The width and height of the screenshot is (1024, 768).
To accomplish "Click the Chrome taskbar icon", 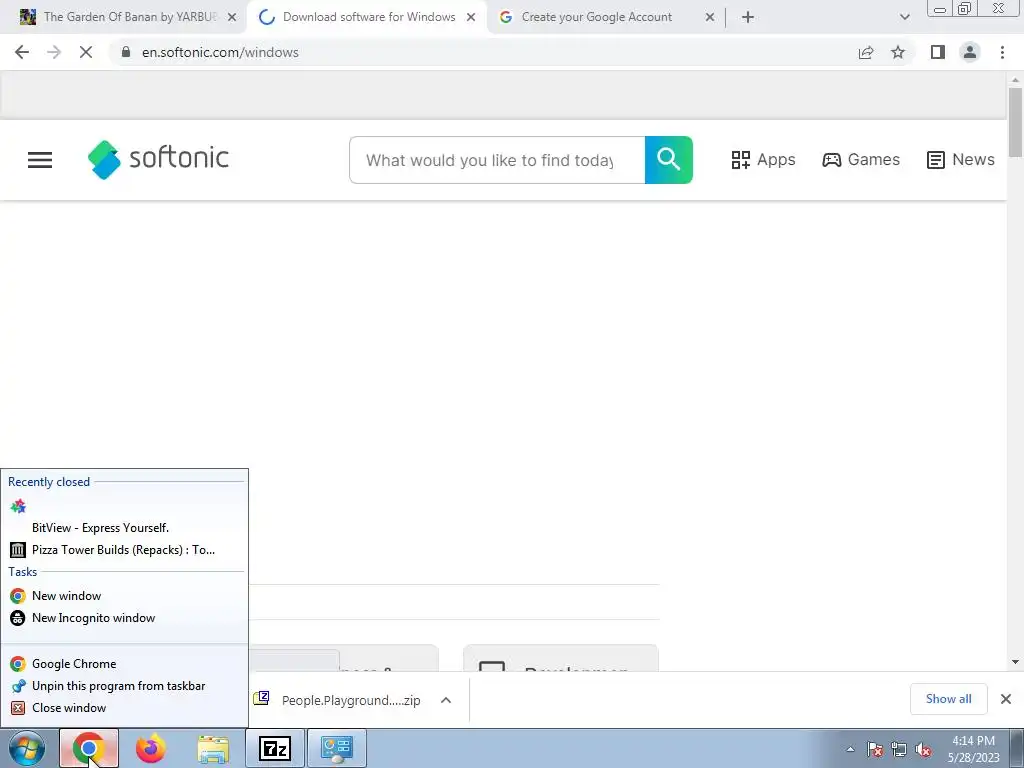I will (x=89, y=748).
